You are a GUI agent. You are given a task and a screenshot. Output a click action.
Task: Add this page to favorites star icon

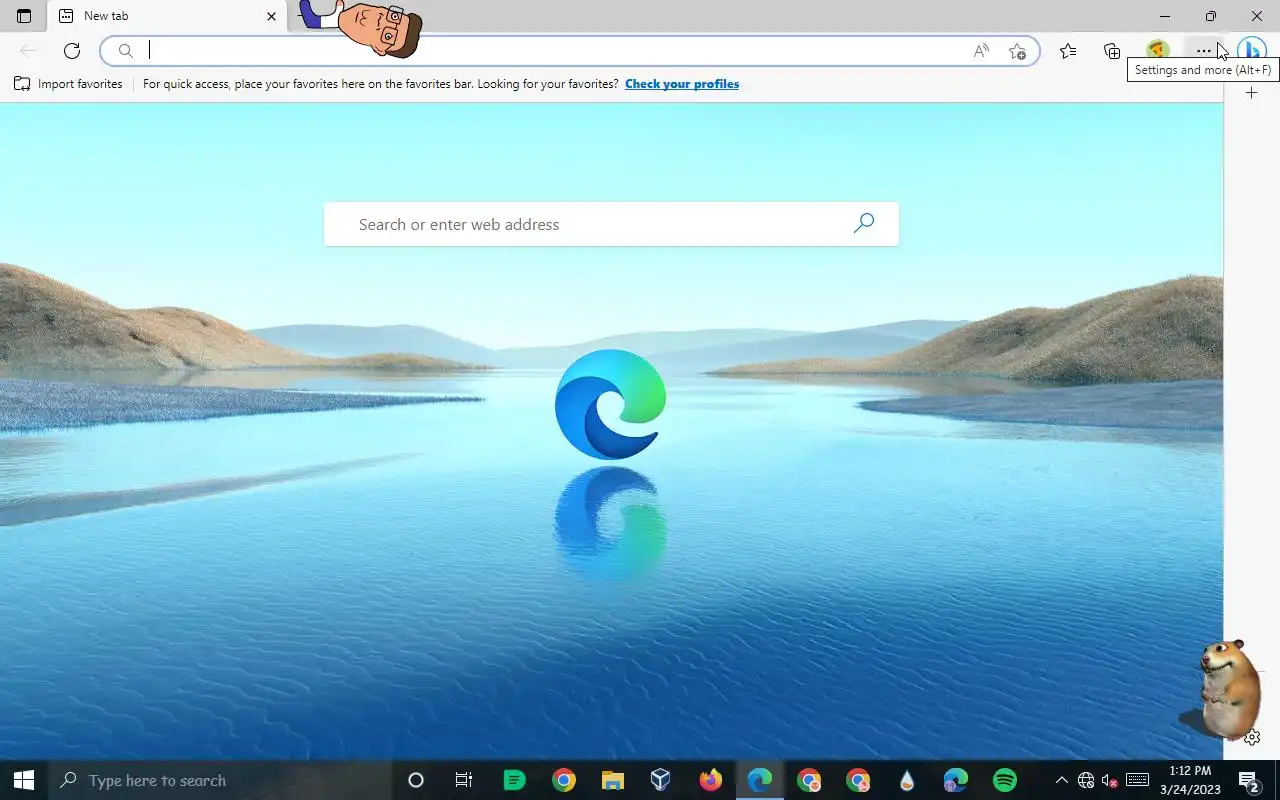pos(1017,51)
